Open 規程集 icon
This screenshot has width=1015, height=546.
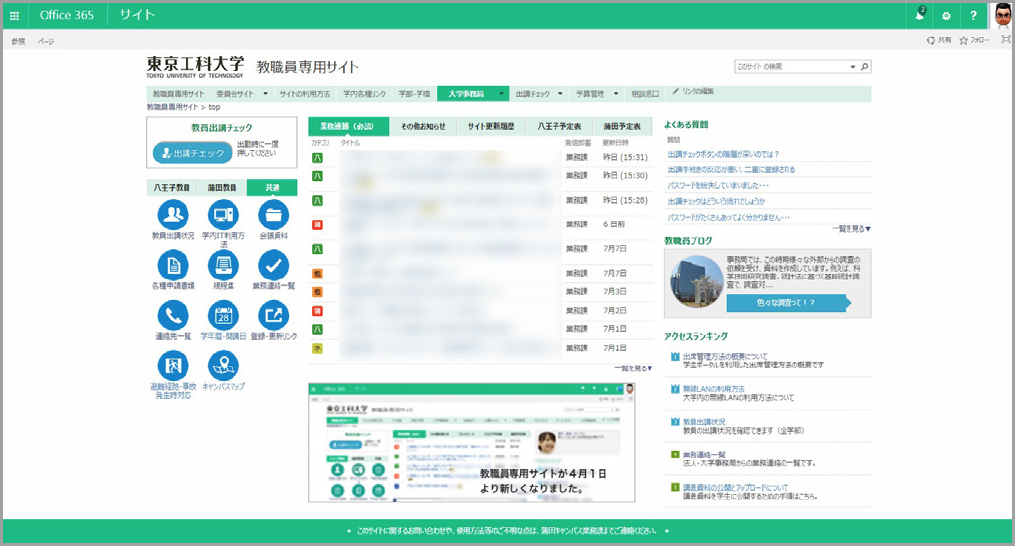223,265
